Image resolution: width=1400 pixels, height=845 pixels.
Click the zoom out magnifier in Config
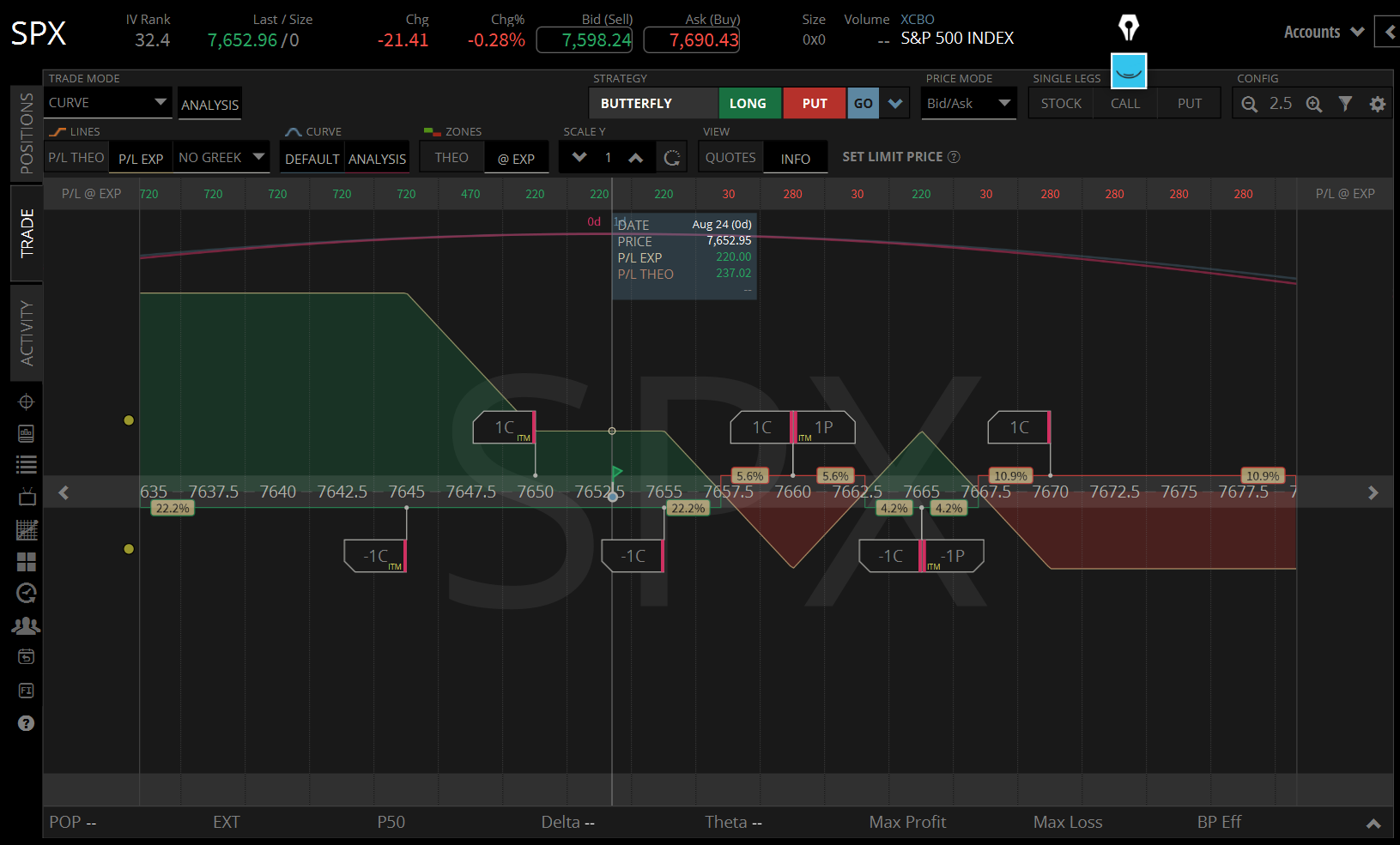coord(1249,104)
